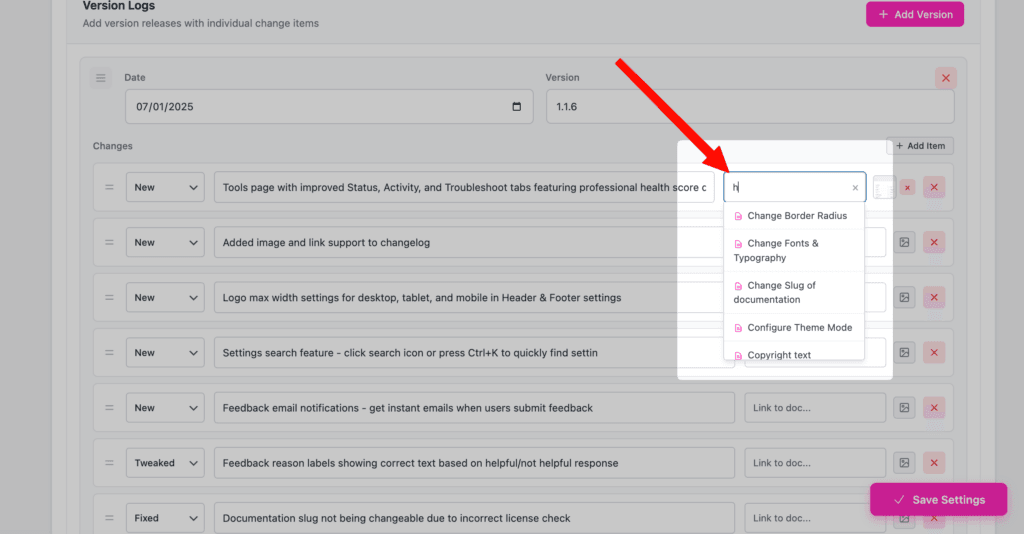Choose Configure Theme Mode suggestion
Image resolution: width=1024 pixels, height=534 pixels.
[x=798, y=328]
